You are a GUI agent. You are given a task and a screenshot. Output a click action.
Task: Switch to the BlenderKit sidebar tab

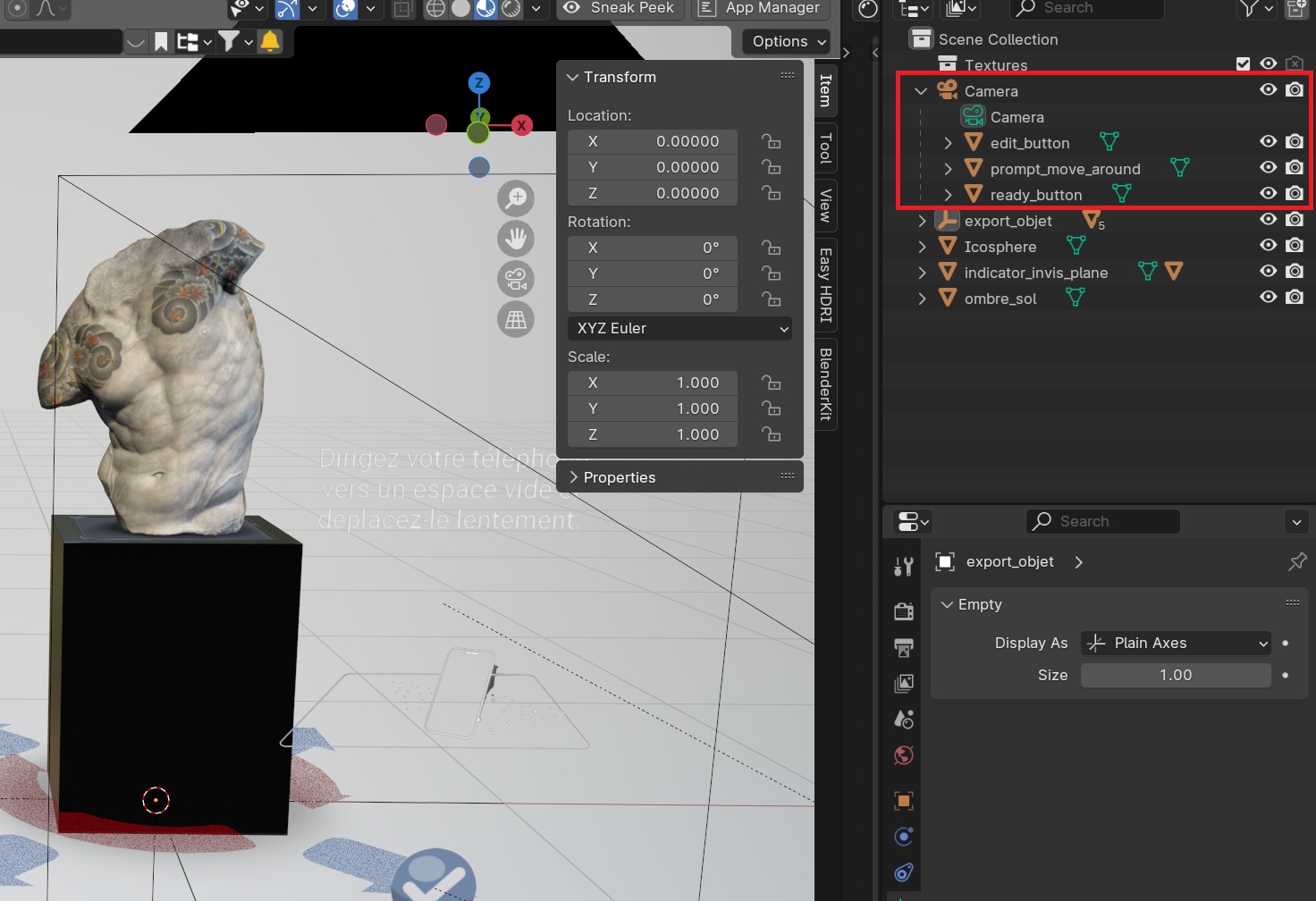tap(826, 384)
